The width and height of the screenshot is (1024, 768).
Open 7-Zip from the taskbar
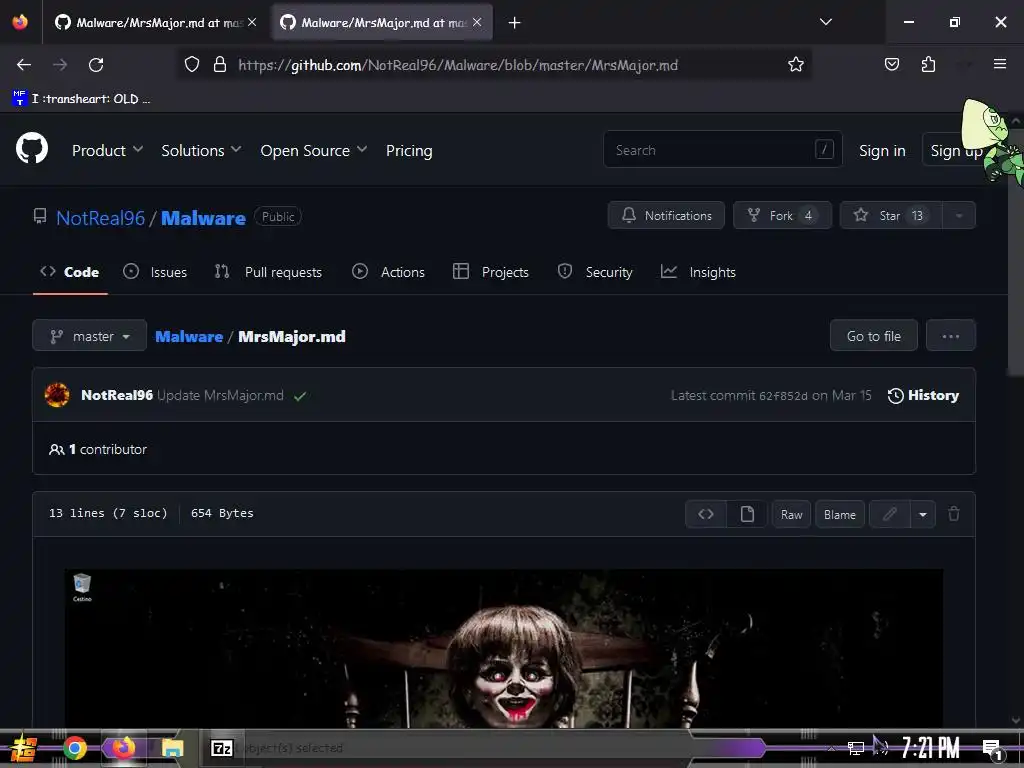pyautogui.click(x=221, y=748)
